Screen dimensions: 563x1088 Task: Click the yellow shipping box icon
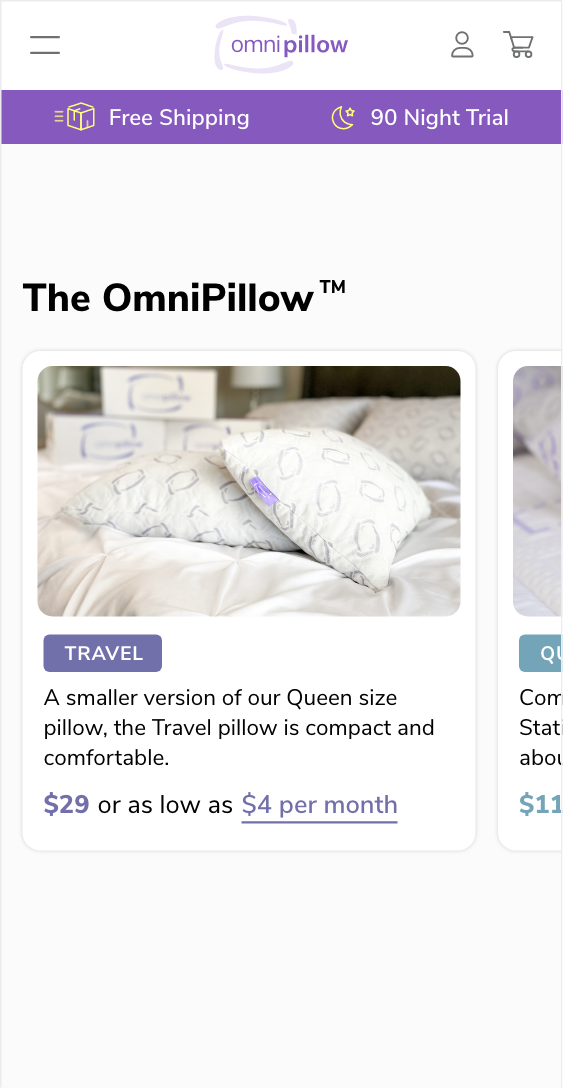[x=75, y=117]
